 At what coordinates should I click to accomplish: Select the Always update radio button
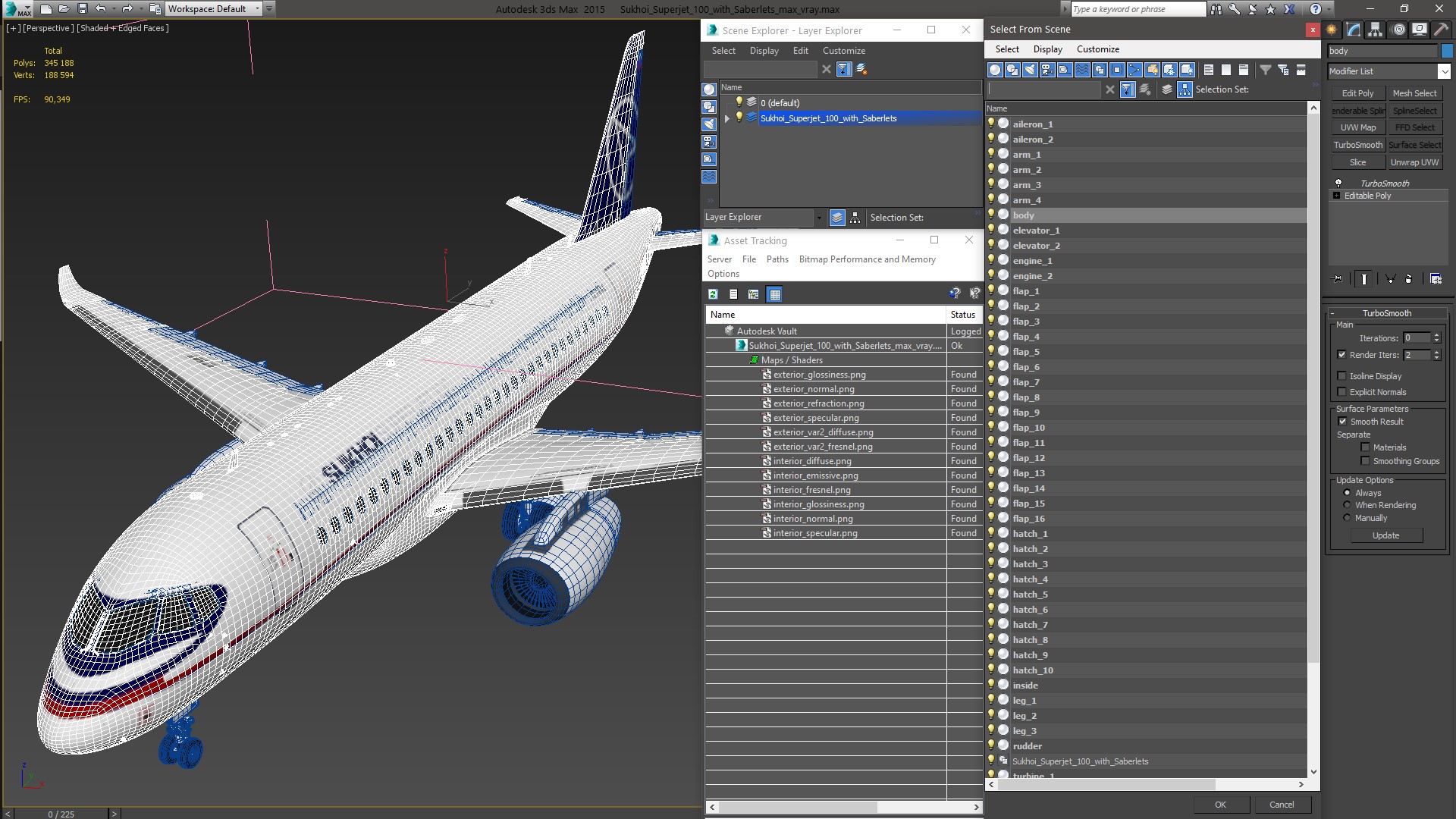coord(1347,493)
